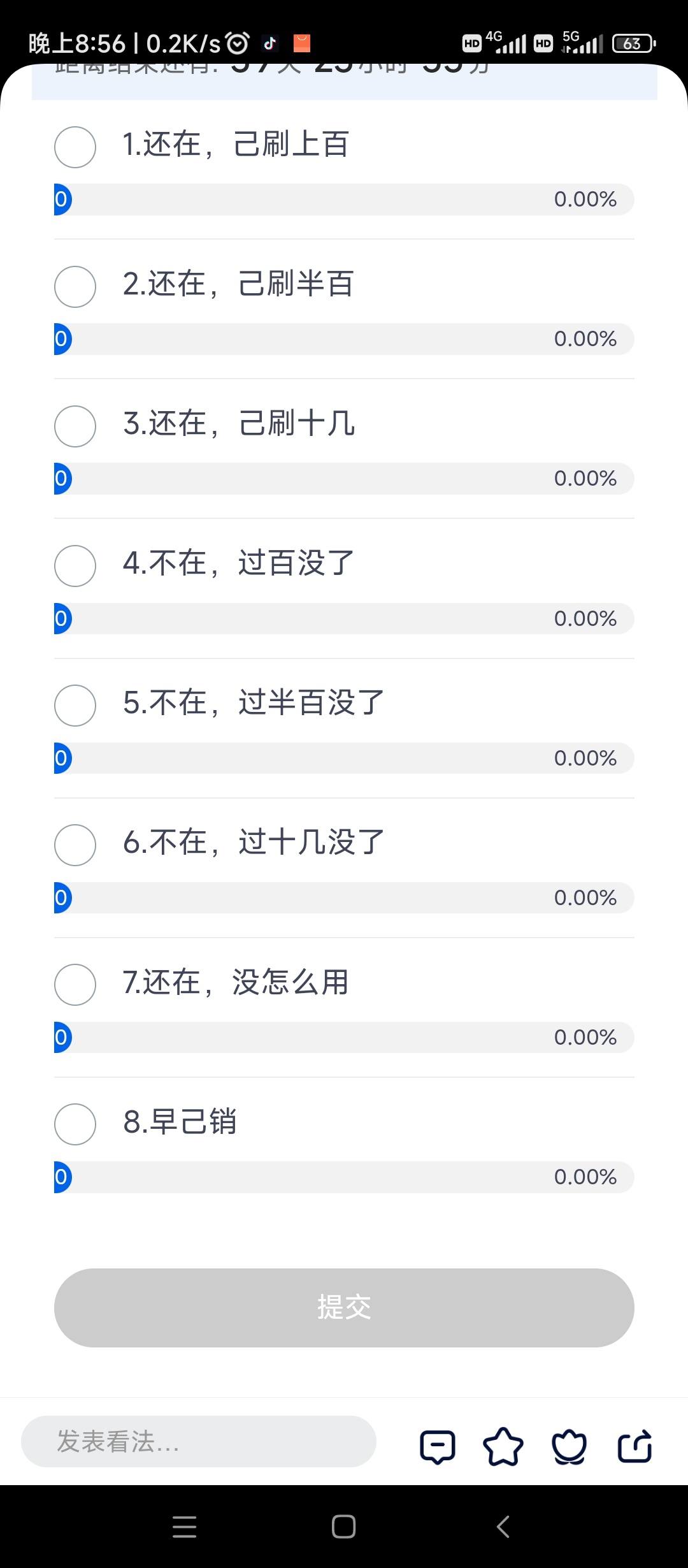Tap the Android back navigation arrow

click(x=503, y=1527)
